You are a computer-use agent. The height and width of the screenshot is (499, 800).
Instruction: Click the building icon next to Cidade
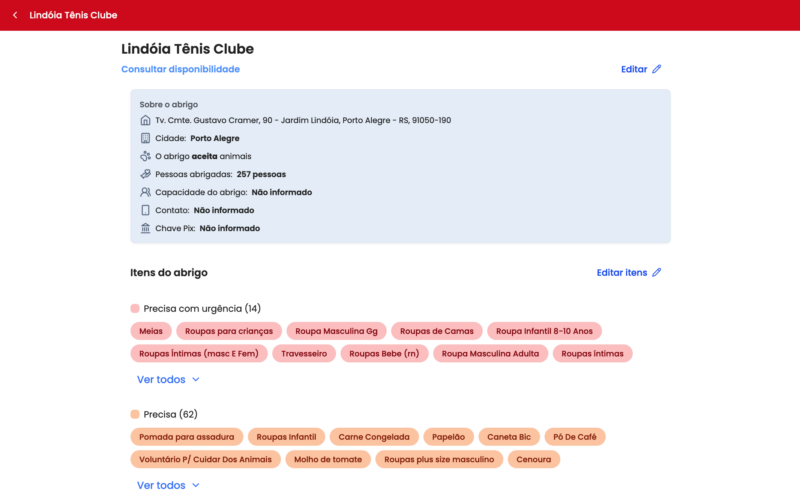point(145,138)
